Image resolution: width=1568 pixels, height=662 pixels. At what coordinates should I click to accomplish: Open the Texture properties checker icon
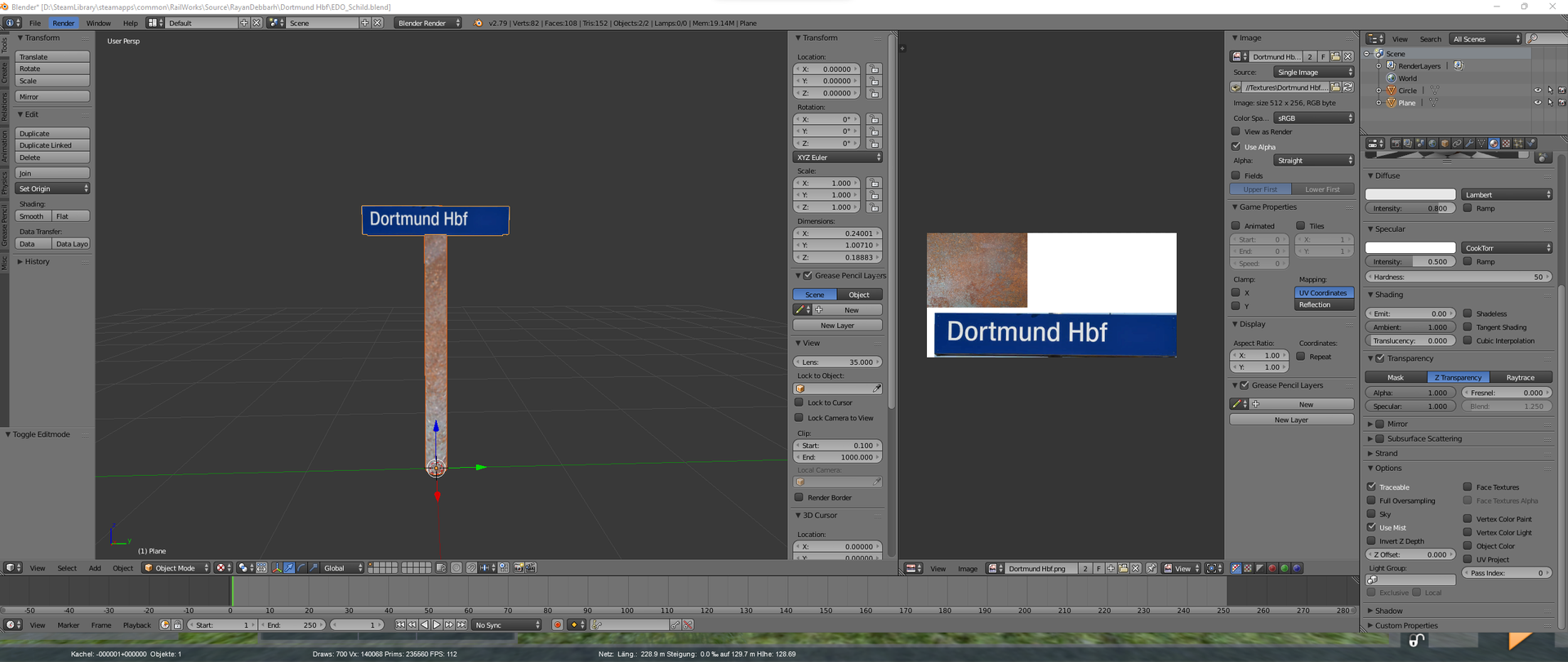[x=1506, y=144]
